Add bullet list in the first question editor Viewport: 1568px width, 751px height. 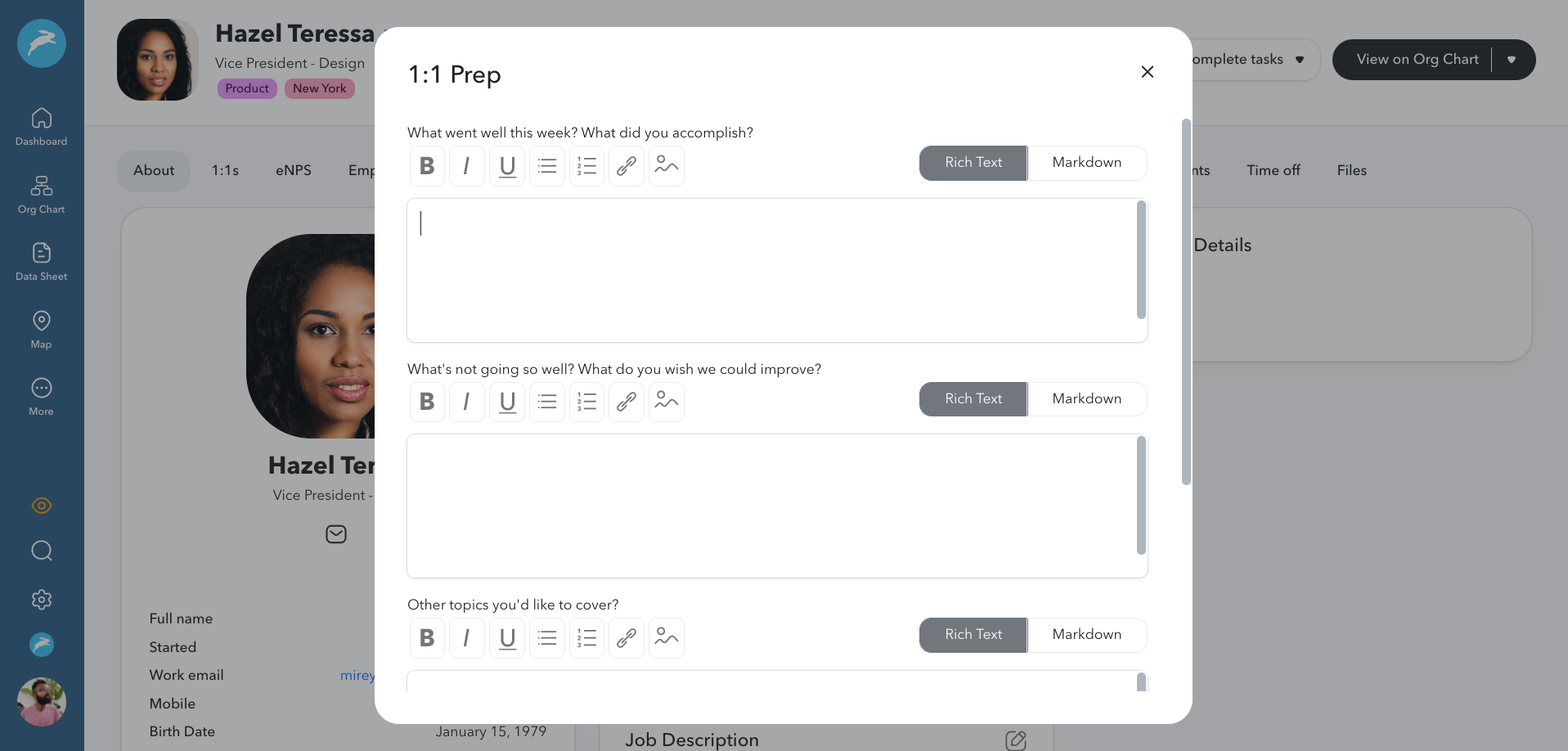(x=547, y=166)
